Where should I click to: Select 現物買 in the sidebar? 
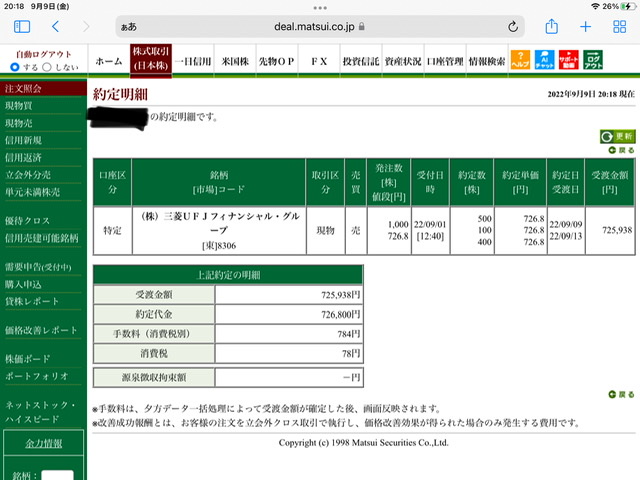[19, 106]
